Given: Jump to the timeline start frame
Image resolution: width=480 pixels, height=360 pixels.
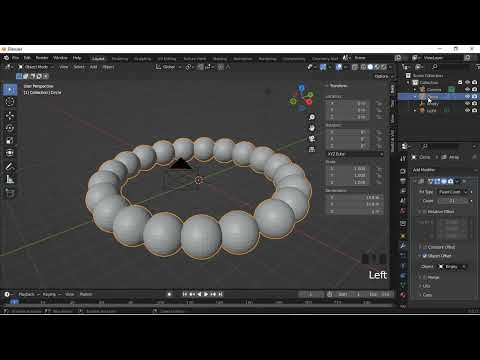Looking at the screenshot, I should coord(185,294).
